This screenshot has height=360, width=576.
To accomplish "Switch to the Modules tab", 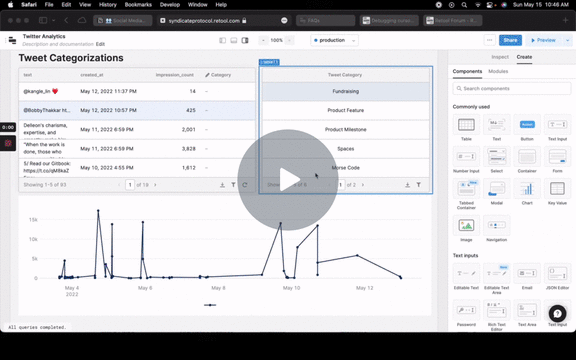I will tap(498, 71).
